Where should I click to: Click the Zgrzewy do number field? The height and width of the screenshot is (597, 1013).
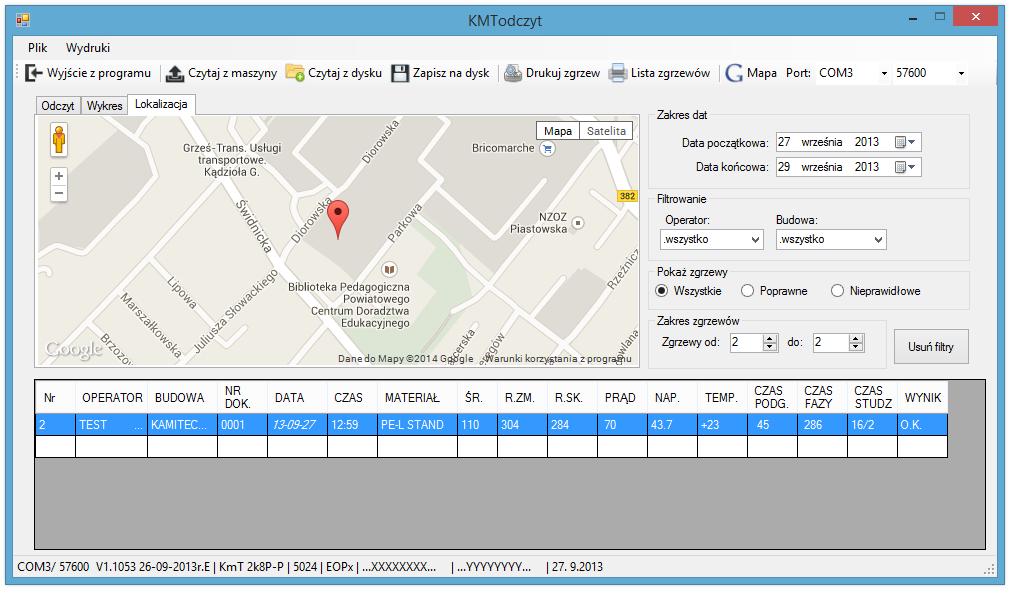(831, 342)
